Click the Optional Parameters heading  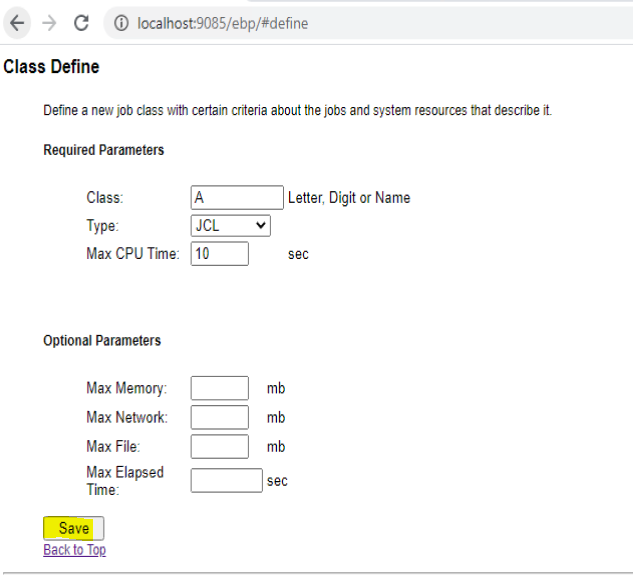(x=102, y=340)
